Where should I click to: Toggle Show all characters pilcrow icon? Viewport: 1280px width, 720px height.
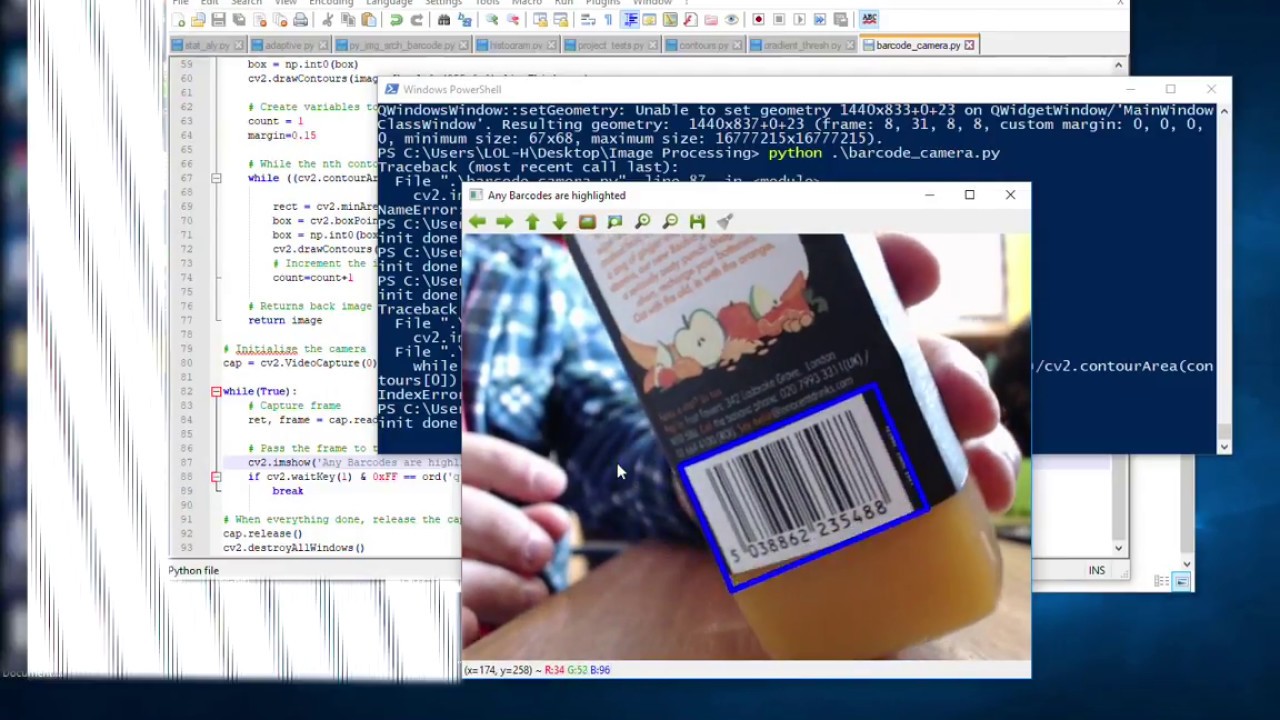pos(609,19)
